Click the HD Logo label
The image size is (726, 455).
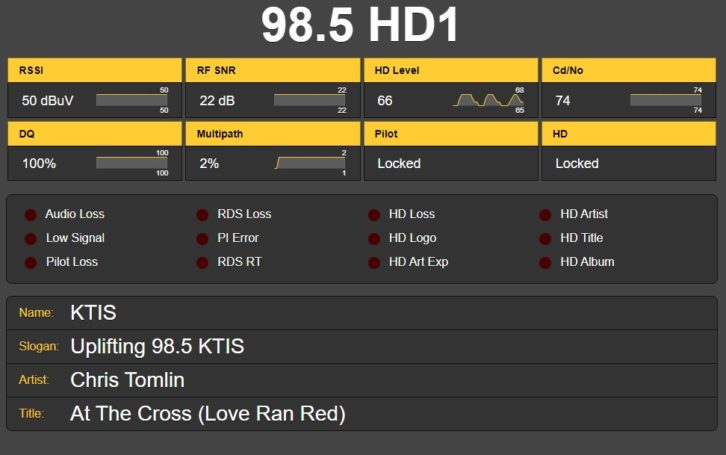point(413,238)
